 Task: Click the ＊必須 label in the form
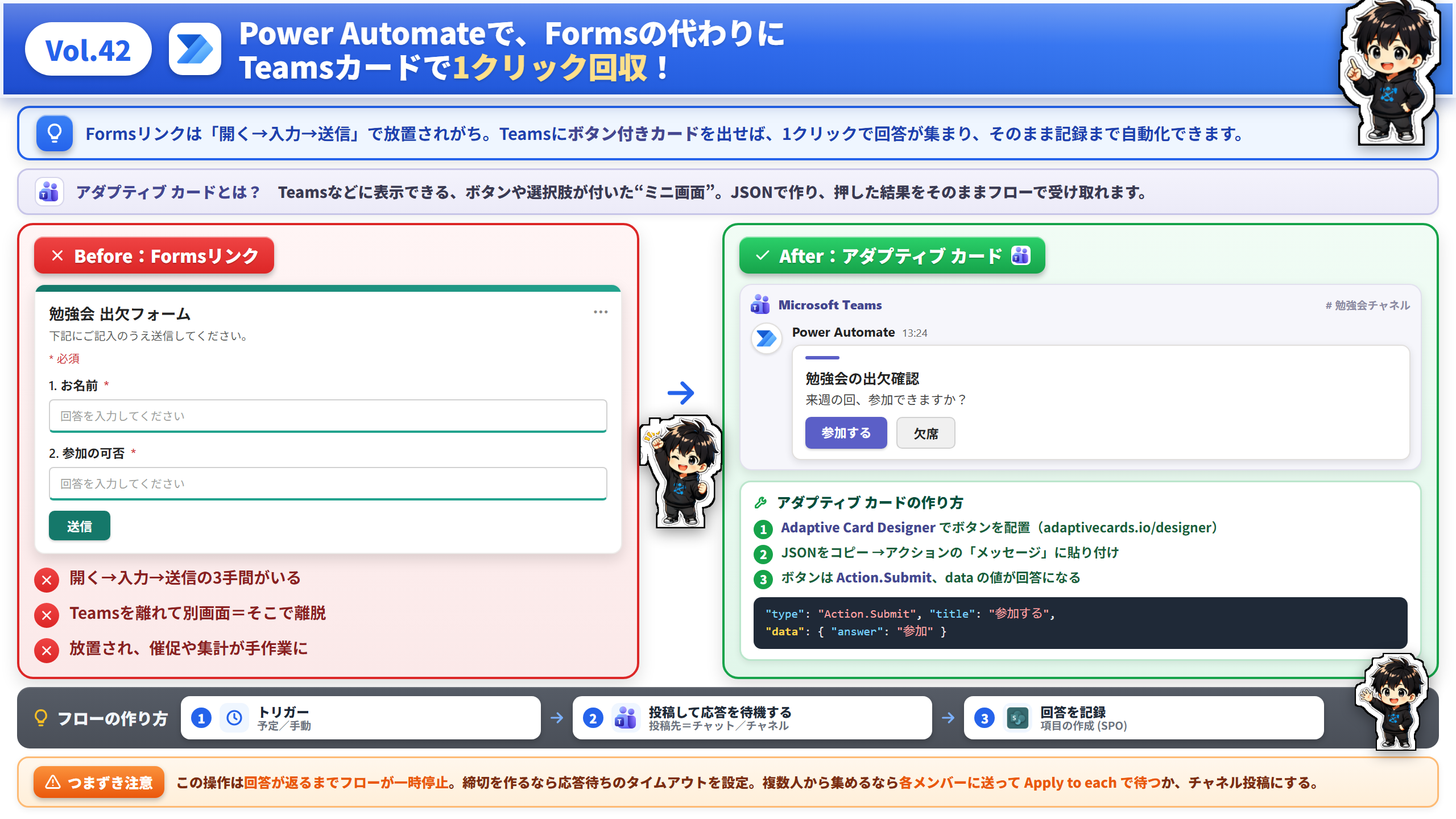point(64,358)
